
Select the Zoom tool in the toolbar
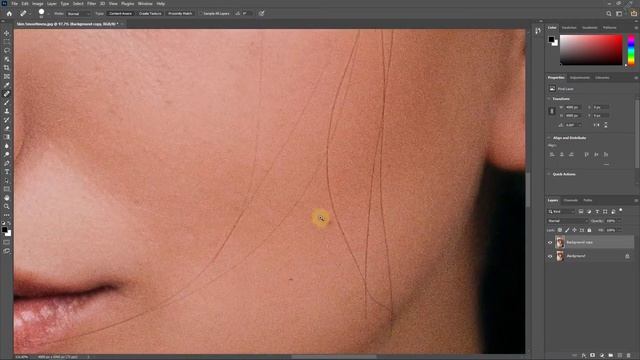click(7, 207)
